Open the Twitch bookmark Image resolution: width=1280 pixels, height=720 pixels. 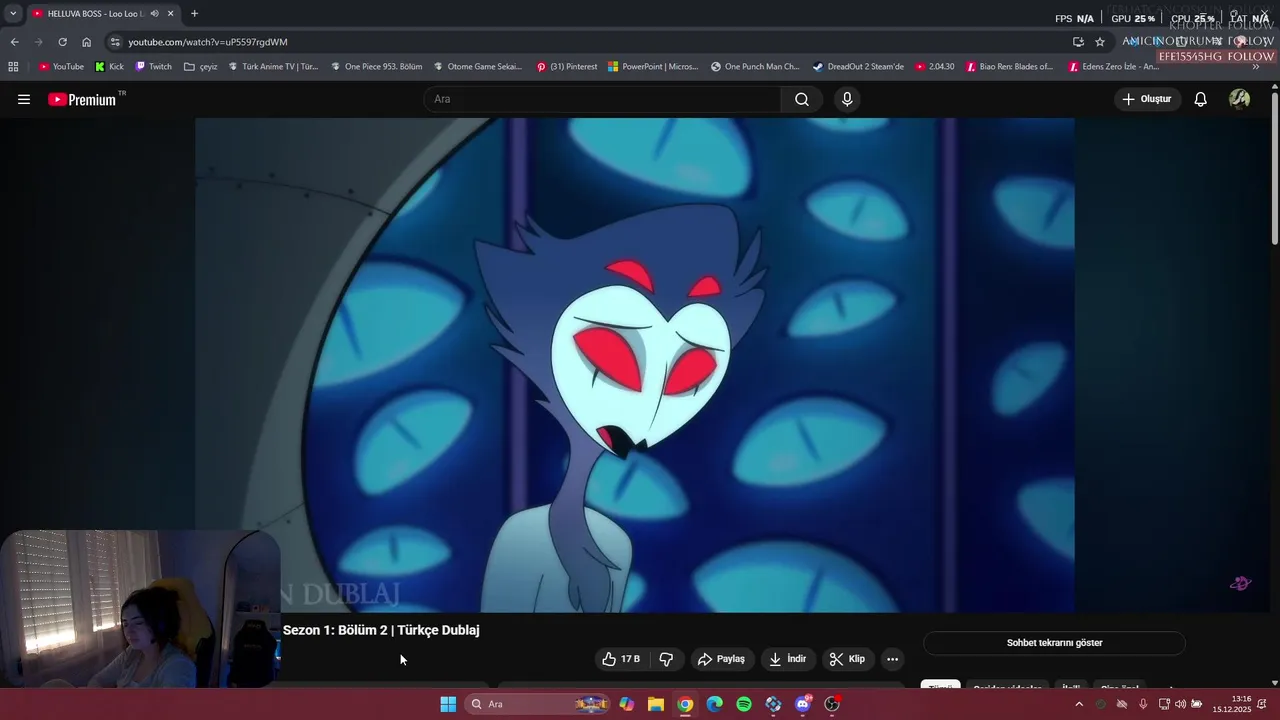tap(154, 67)
